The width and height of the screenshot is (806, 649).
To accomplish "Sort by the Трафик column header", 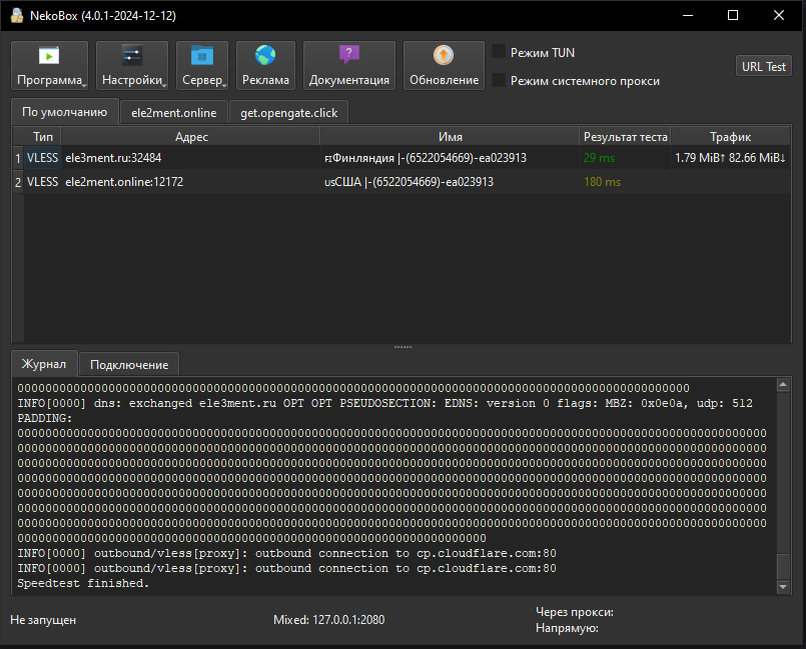I will [x=730, y=137].
